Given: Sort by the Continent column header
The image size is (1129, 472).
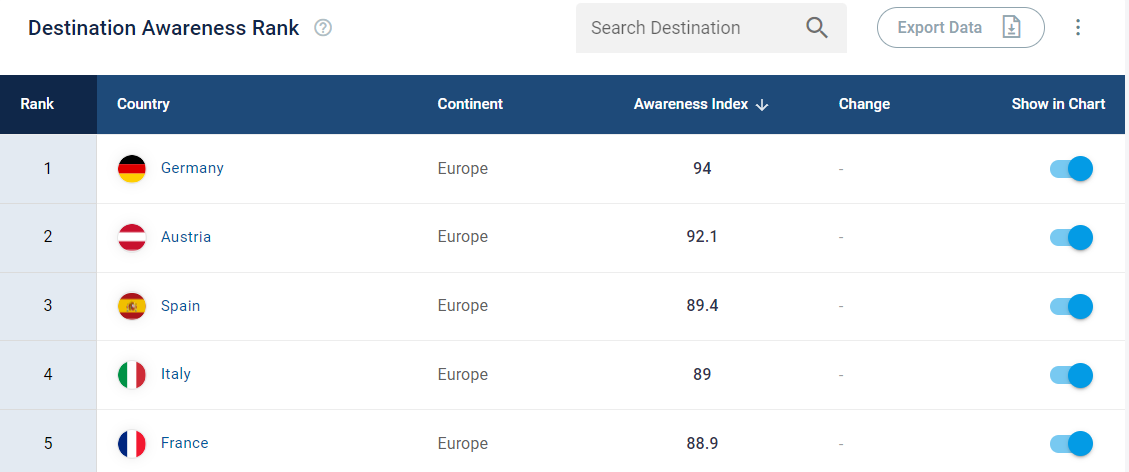Looking at the screenshot, I should [x=470, y=104].
